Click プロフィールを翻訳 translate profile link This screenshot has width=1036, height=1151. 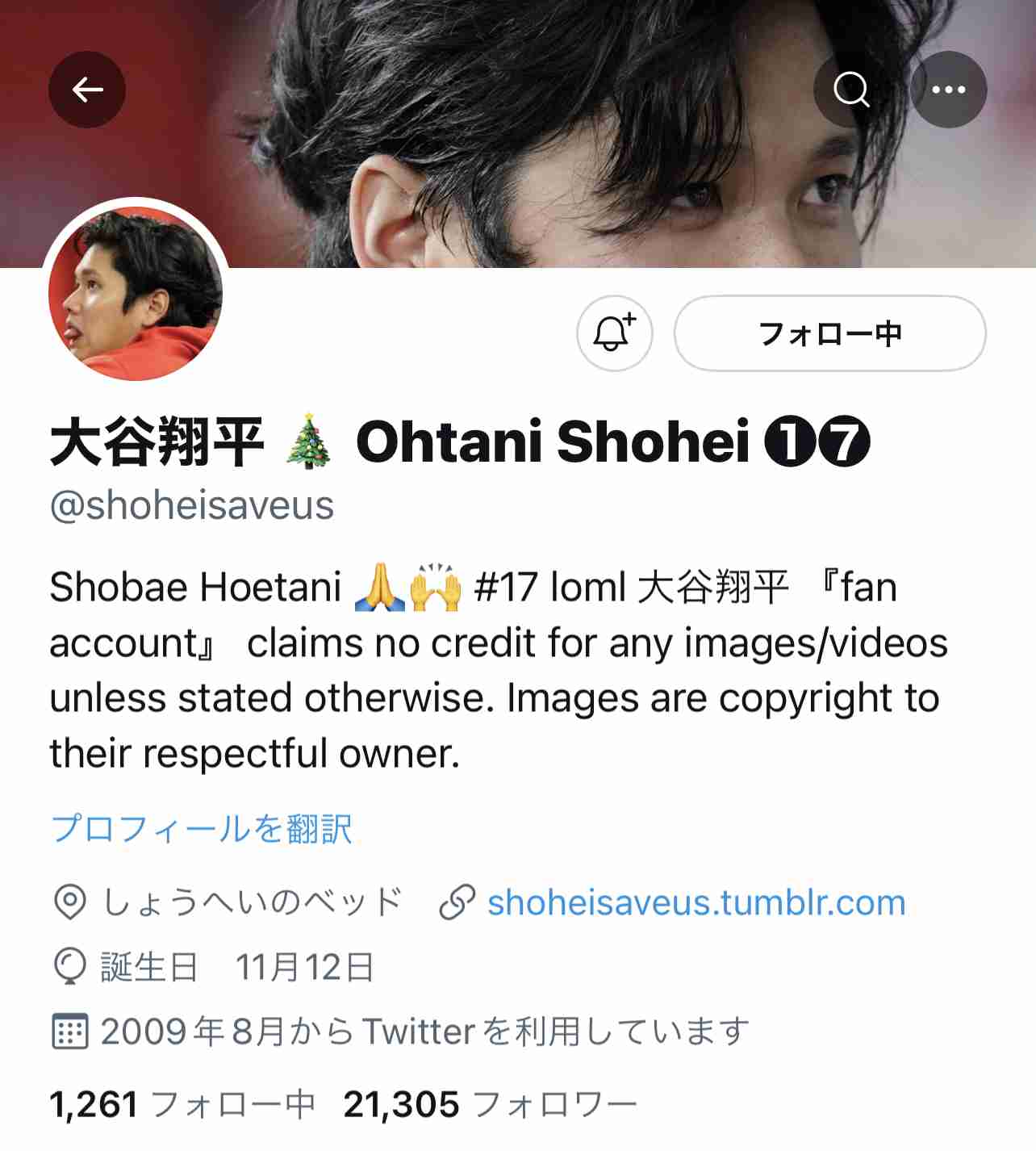click(x=202, y=829)
